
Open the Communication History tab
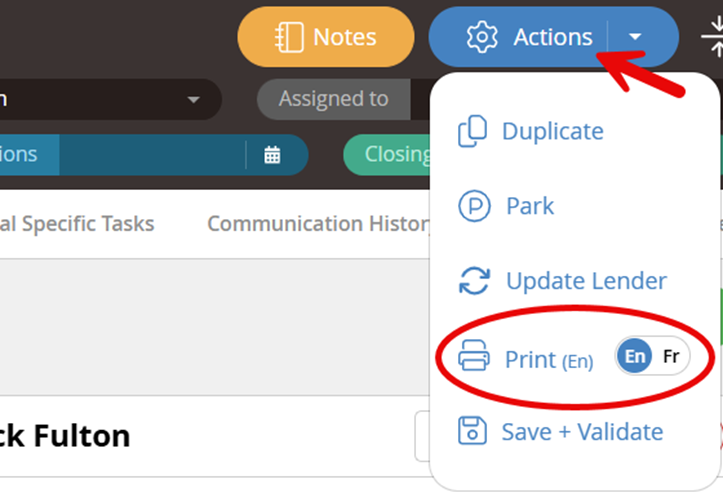coord(318,224)
